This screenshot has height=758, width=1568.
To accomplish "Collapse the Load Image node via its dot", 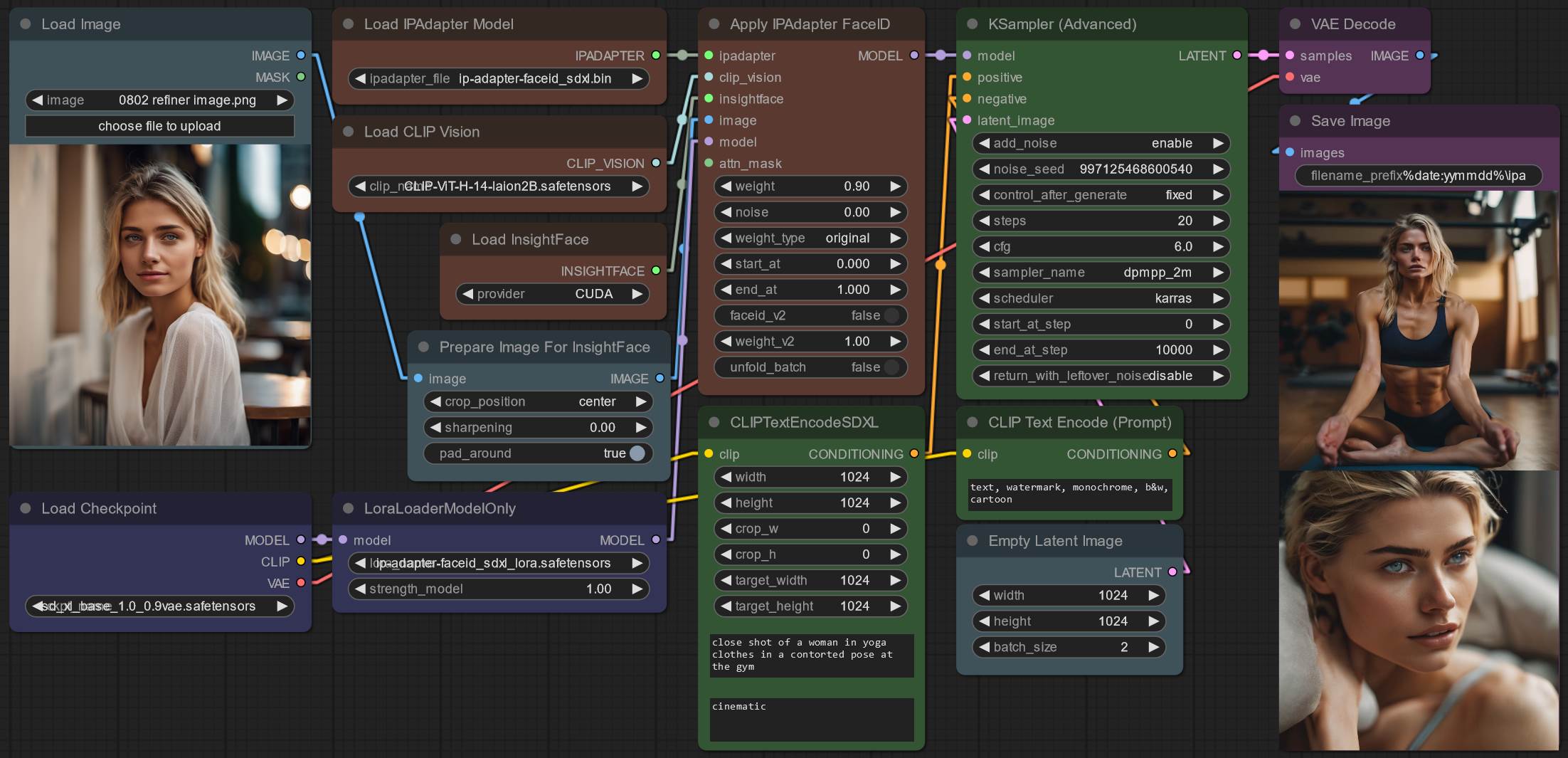I will coord(26,24).
